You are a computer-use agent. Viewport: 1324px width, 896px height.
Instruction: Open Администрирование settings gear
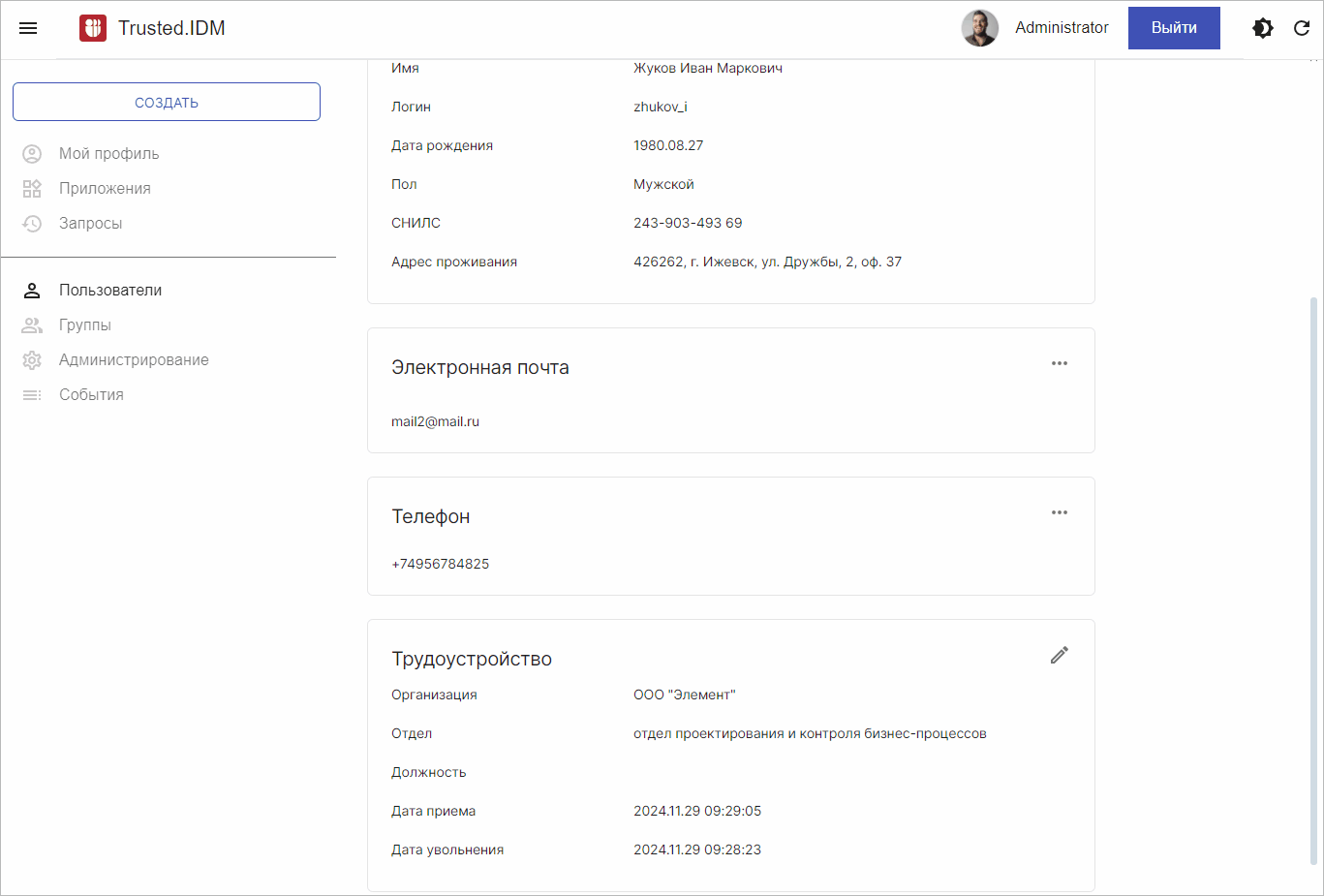32,359
